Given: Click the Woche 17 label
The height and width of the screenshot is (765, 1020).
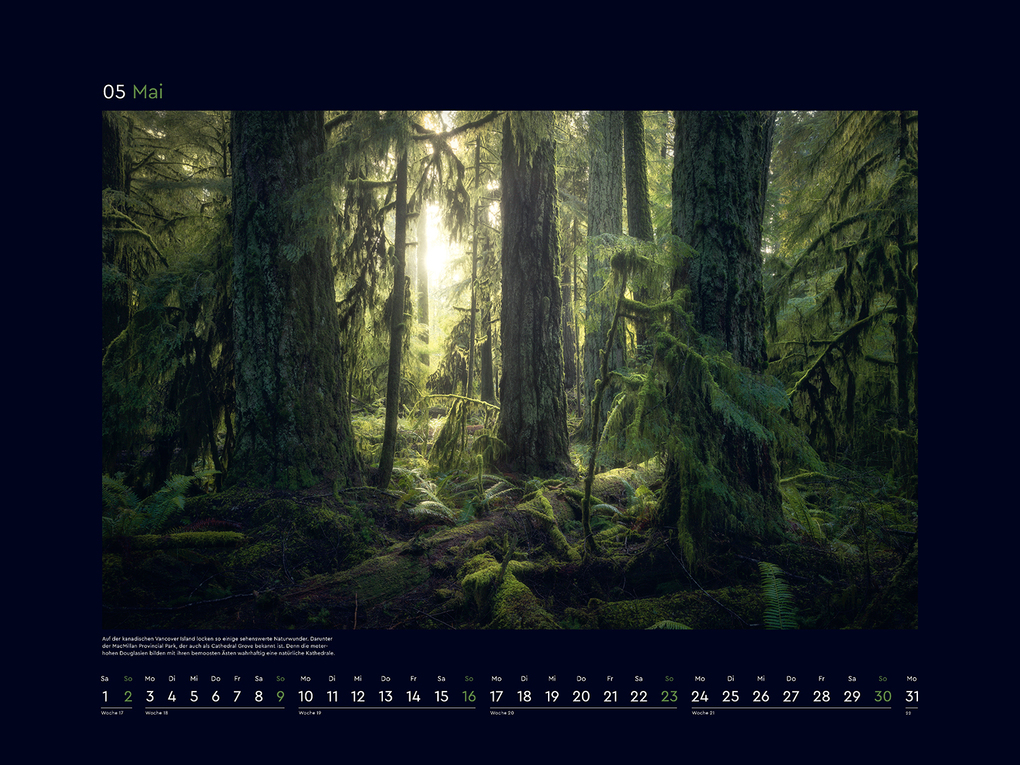Looking at the screenshot, I should (112, 713).
